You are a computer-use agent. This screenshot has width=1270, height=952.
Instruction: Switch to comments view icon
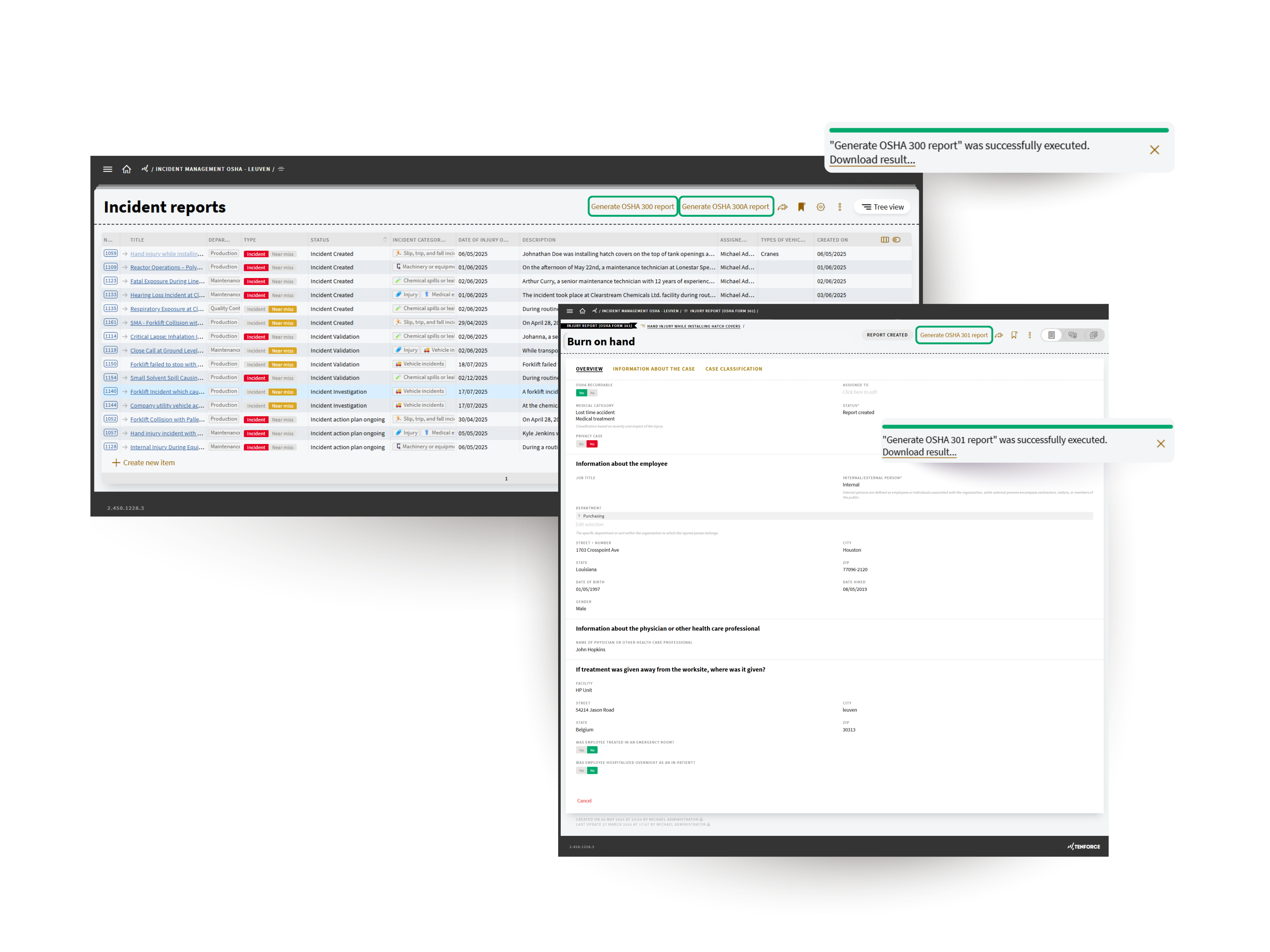pos(1073,335)
